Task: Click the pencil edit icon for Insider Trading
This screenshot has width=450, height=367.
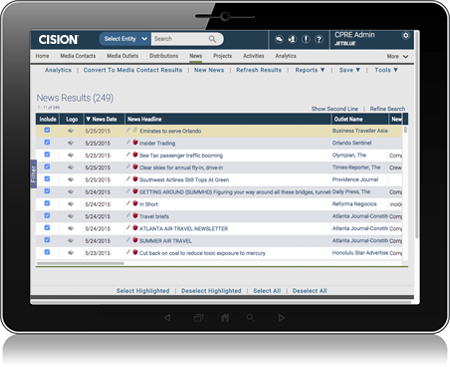Action: tap(128, 143)
